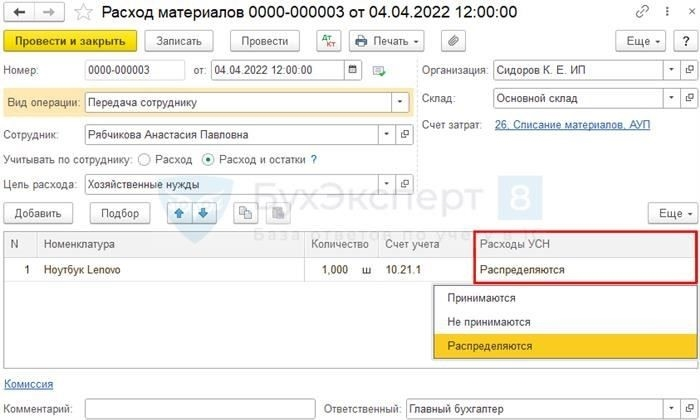Click Подбор button

point(120,213)
